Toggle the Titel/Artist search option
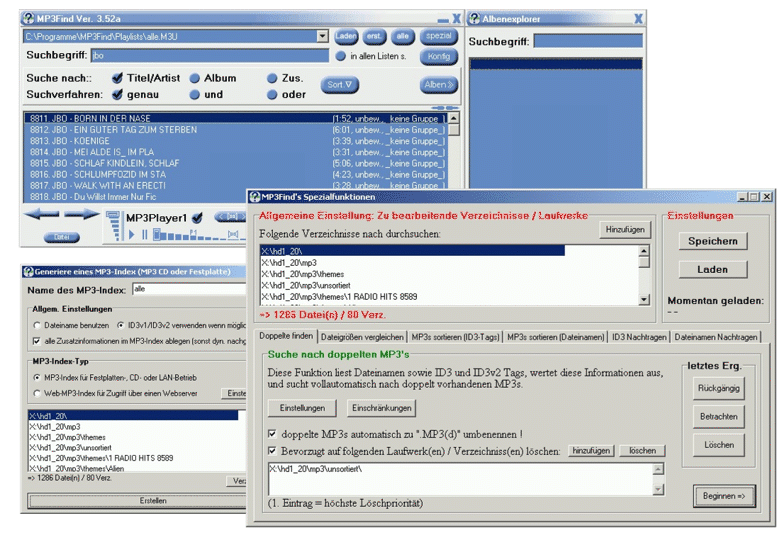This screenshot has height=533, width=780. coord(117,78)
